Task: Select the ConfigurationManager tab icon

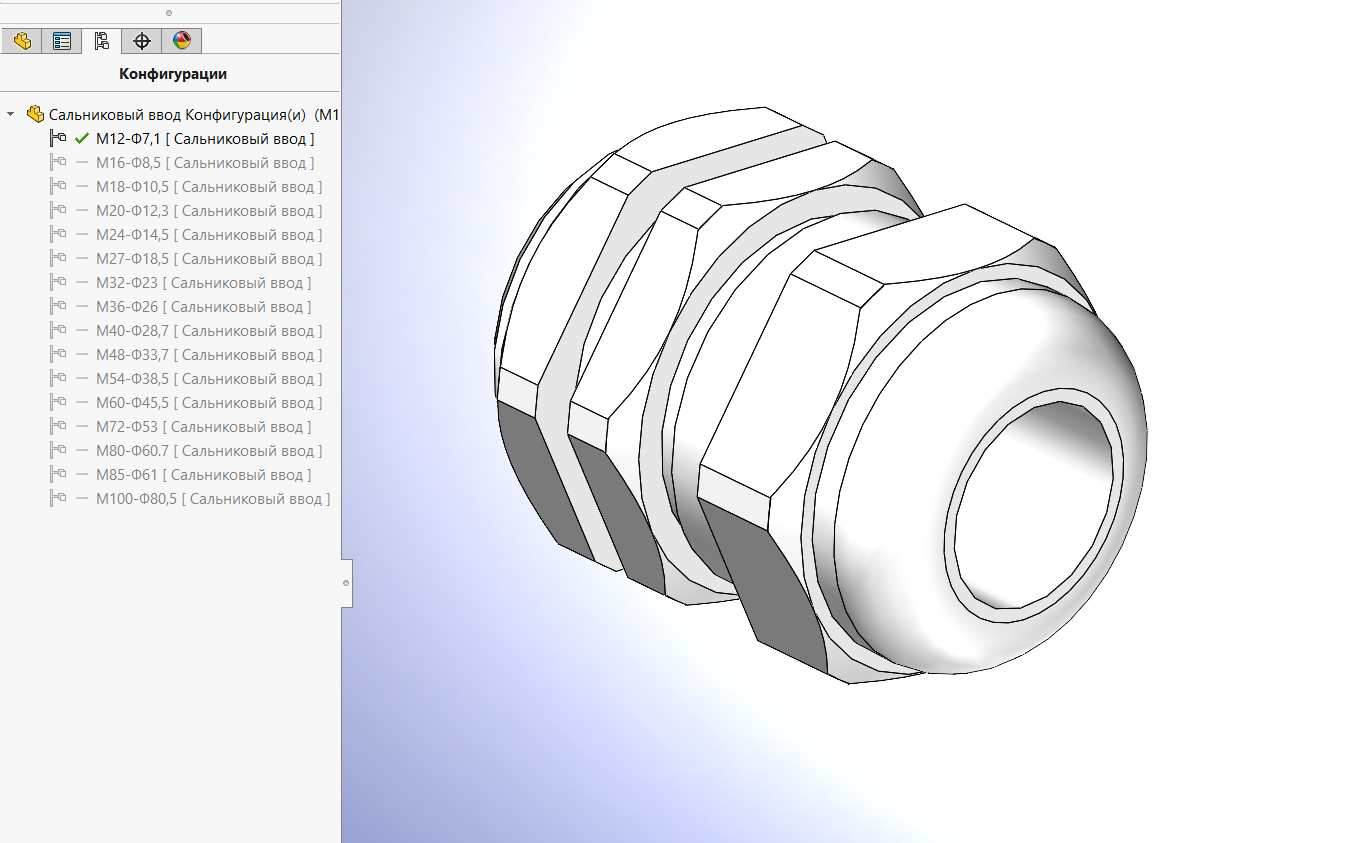Action: click(x=101, y=41)
